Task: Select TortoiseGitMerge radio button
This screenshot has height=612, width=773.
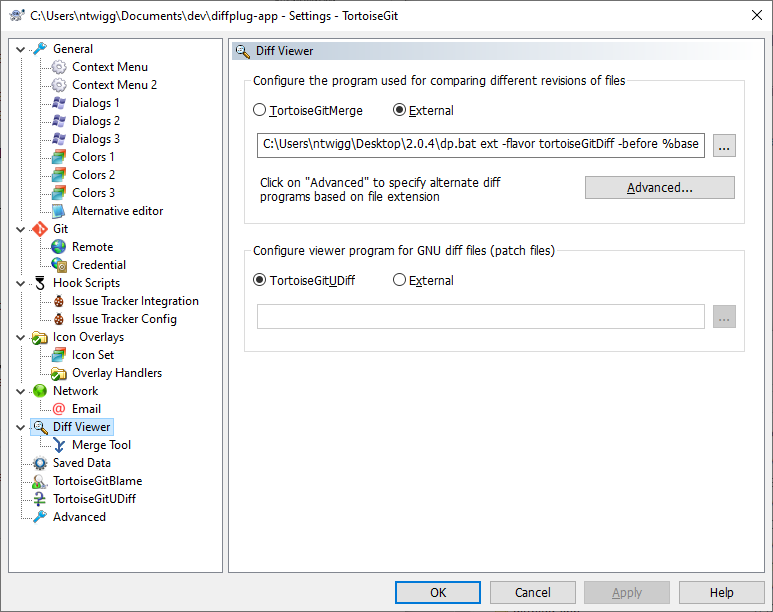Action: point(259,110)
